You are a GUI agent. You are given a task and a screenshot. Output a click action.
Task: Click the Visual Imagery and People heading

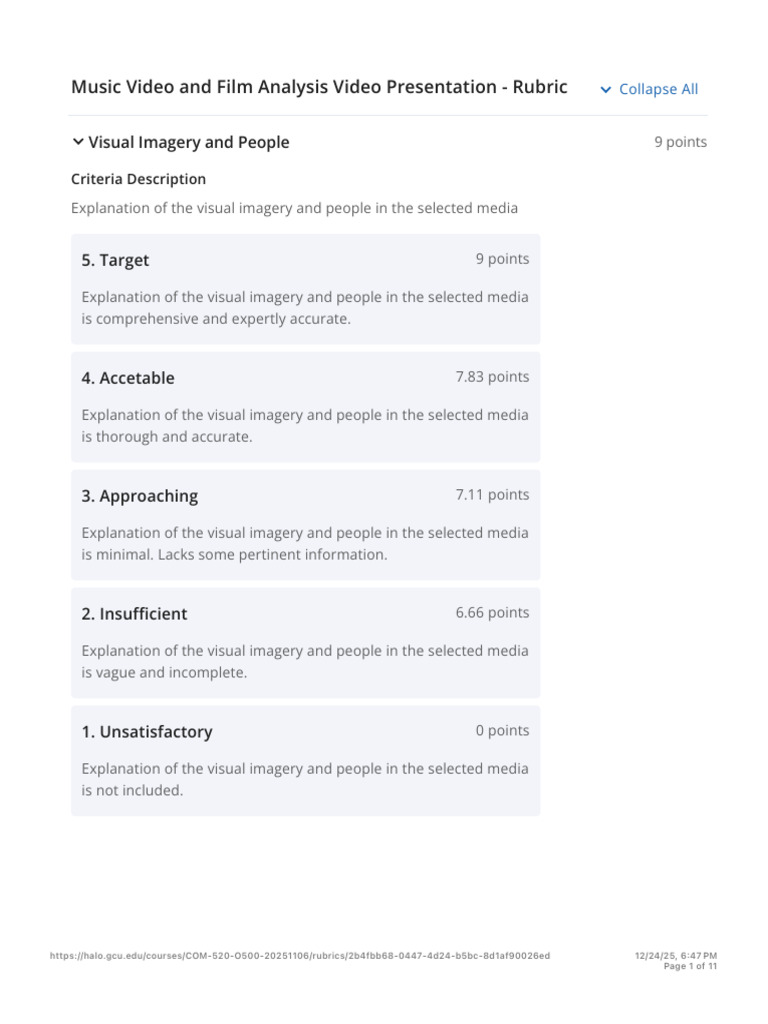point(189,142)
